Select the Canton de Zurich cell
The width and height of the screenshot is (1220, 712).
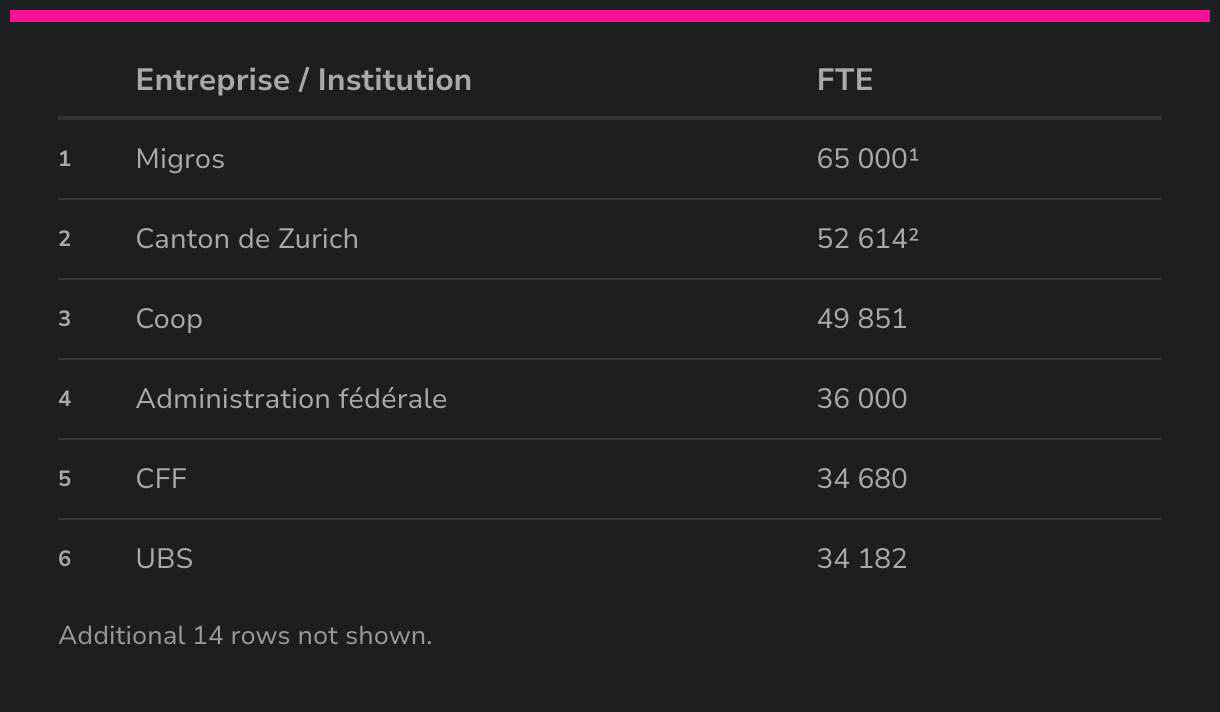click(246, 239)
